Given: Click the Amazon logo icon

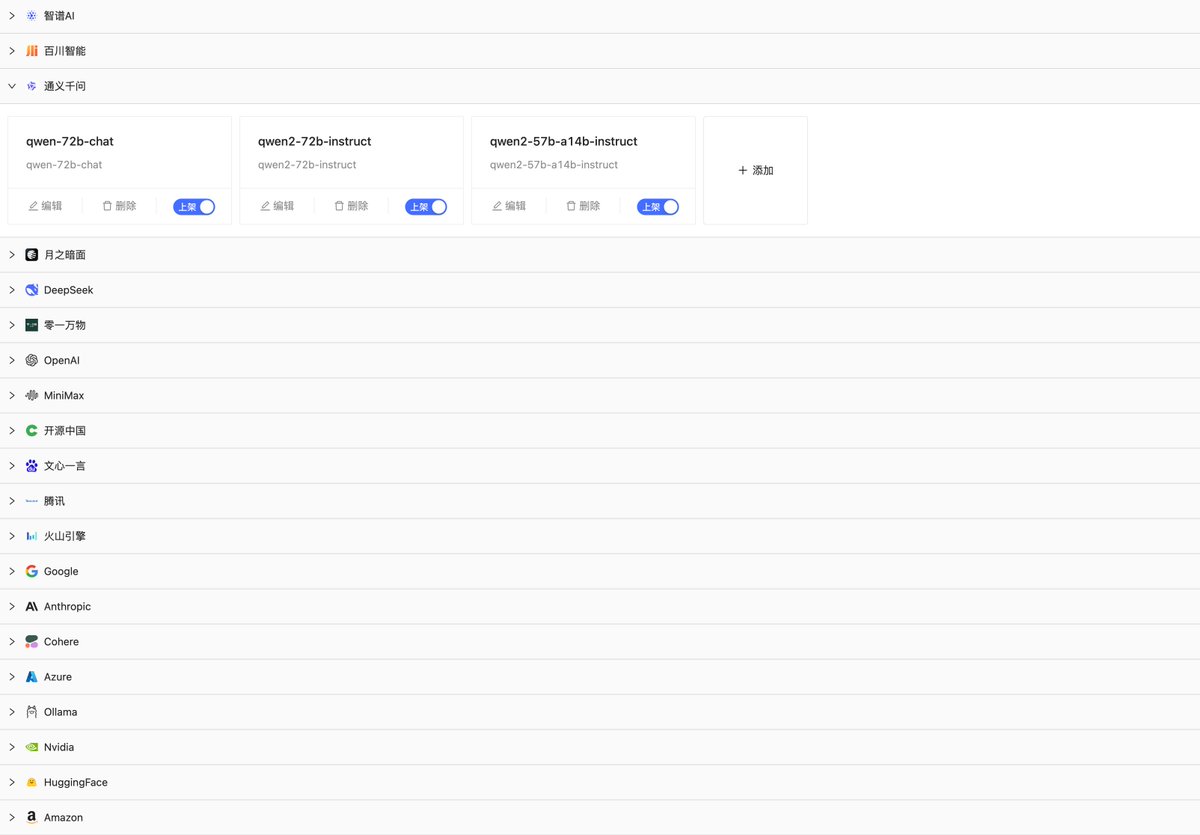Looking at the screenshot, I should coord(32,818).
